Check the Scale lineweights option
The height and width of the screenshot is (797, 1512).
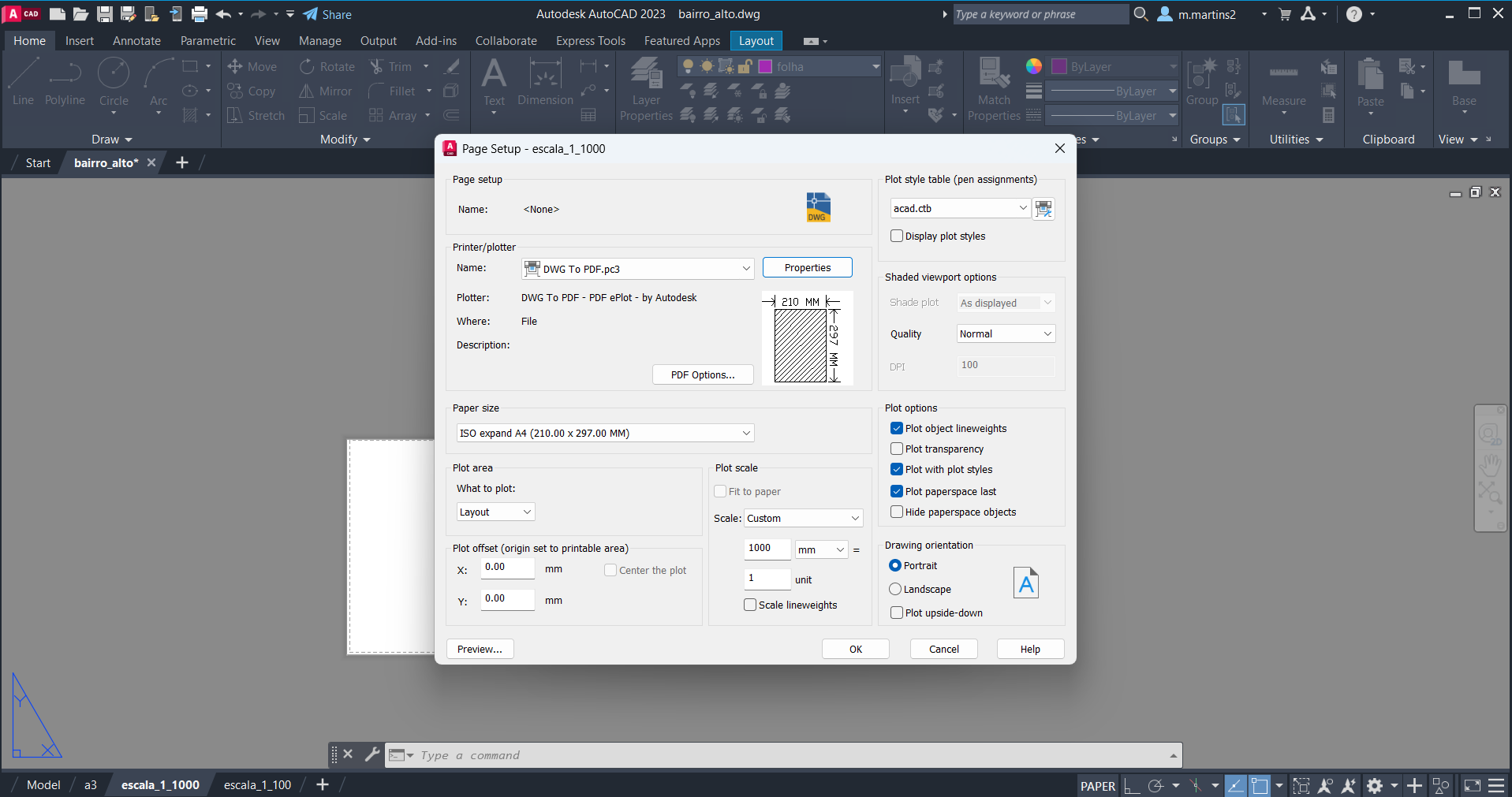coord(750,605)
